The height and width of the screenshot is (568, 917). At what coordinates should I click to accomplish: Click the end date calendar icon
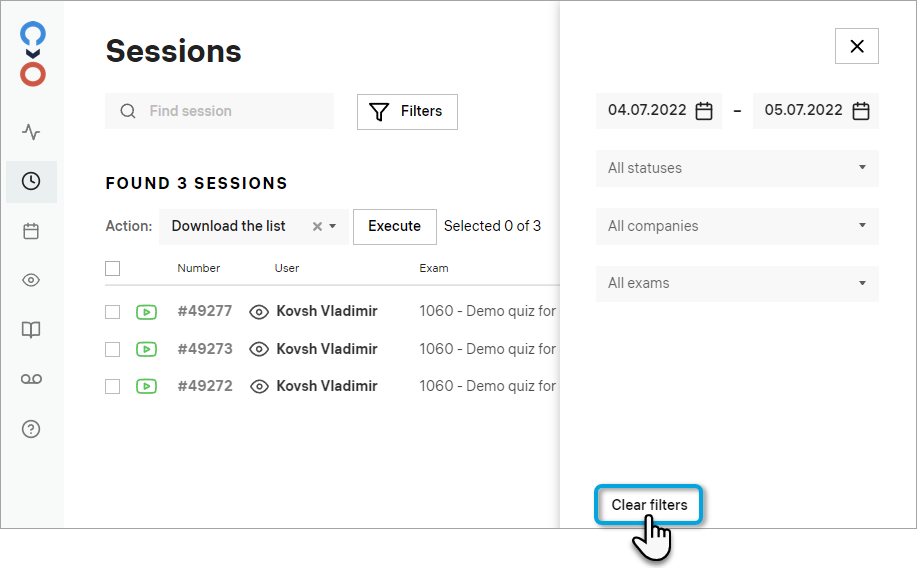click(861, 111)
